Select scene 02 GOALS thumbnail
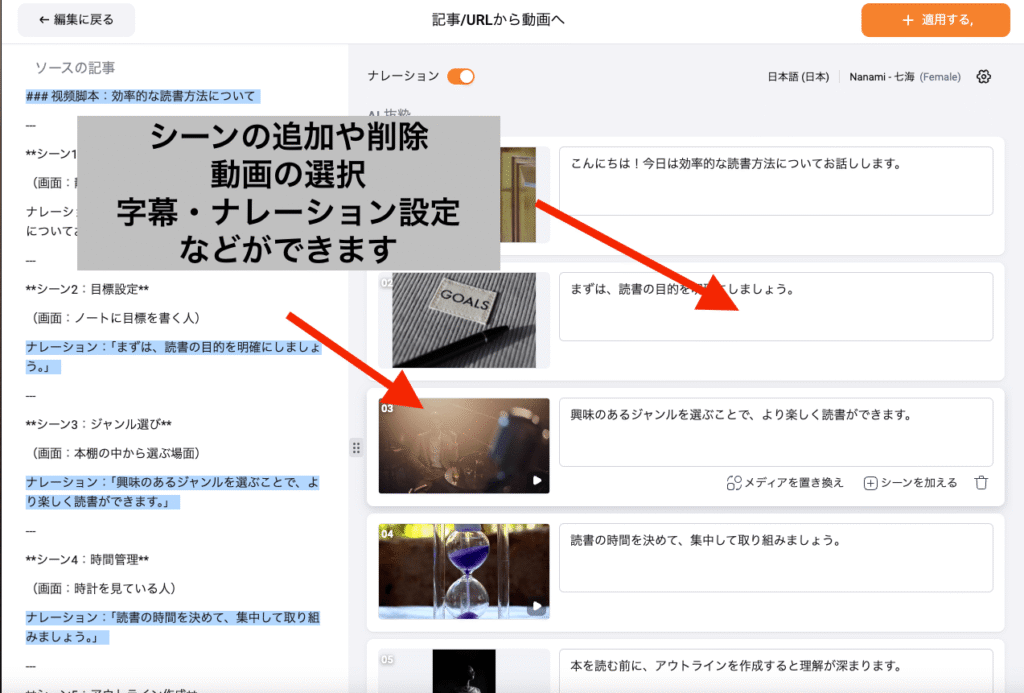Screen dimensions: 1024x693 click(464, 320)
